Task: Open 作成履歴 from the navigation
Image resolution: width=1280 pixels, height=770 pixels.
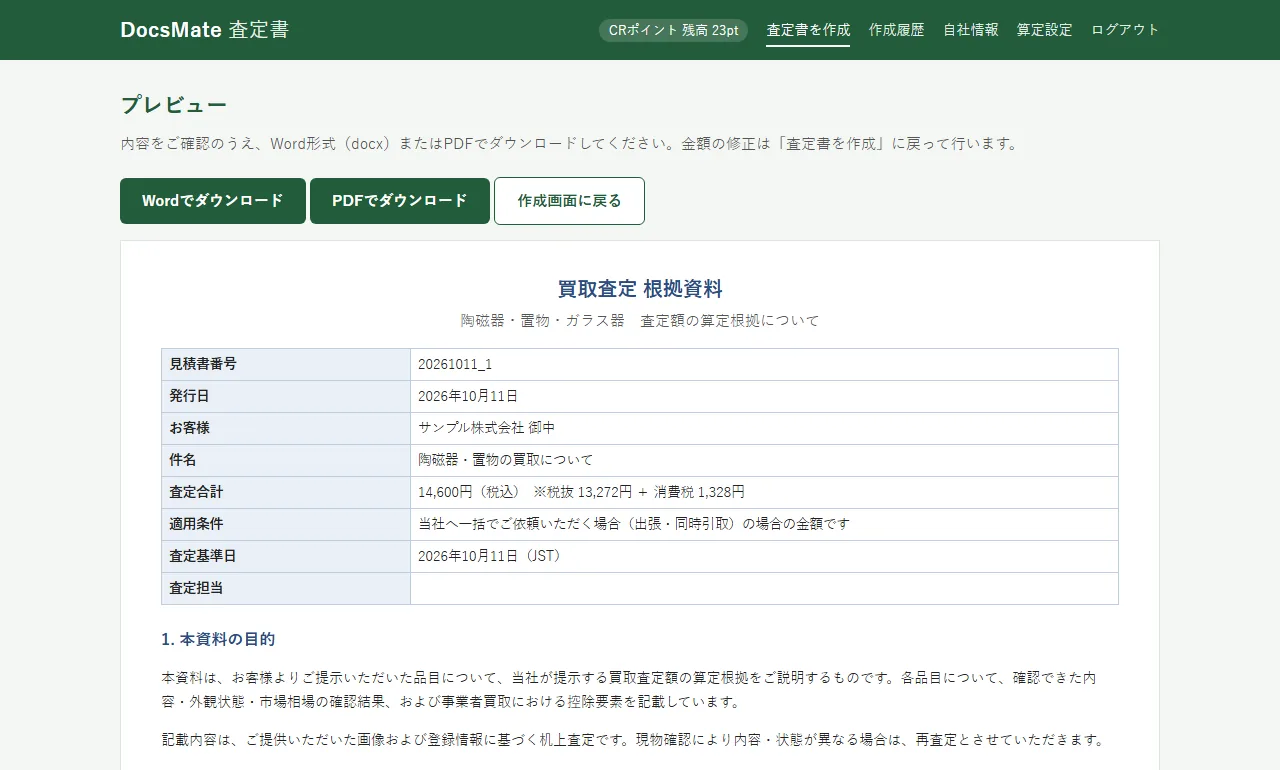Action: pyautogui.click(x=897, y=30)
